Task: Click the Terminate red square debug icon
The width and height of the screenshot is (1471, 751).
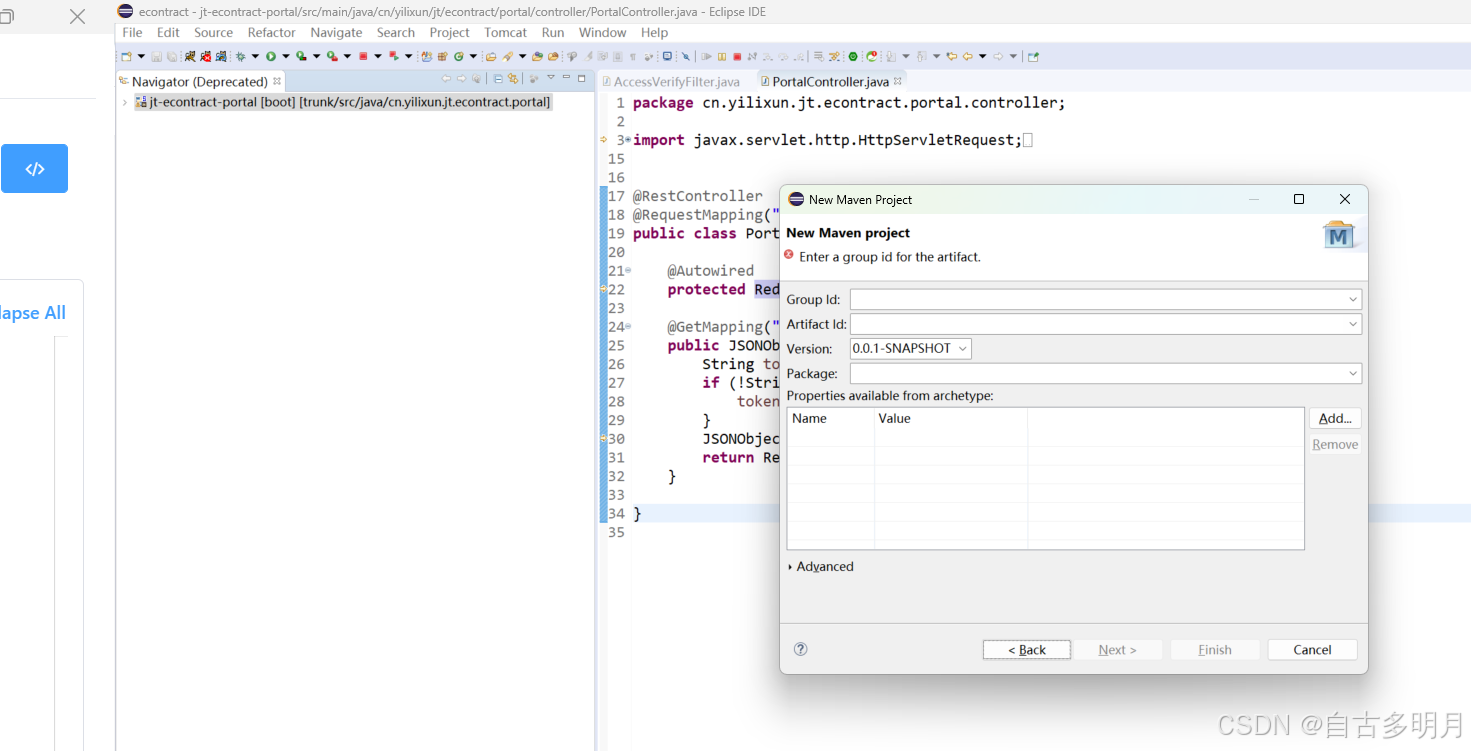Action: coord(737,56)
